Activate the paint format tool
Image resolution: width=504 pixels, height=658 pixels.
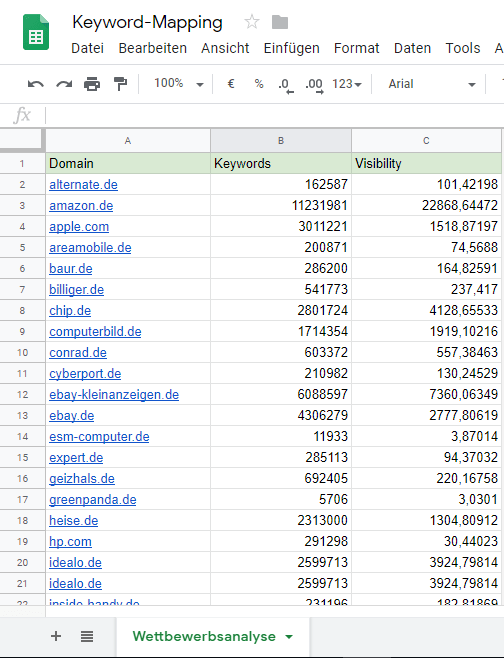[120, 84]
